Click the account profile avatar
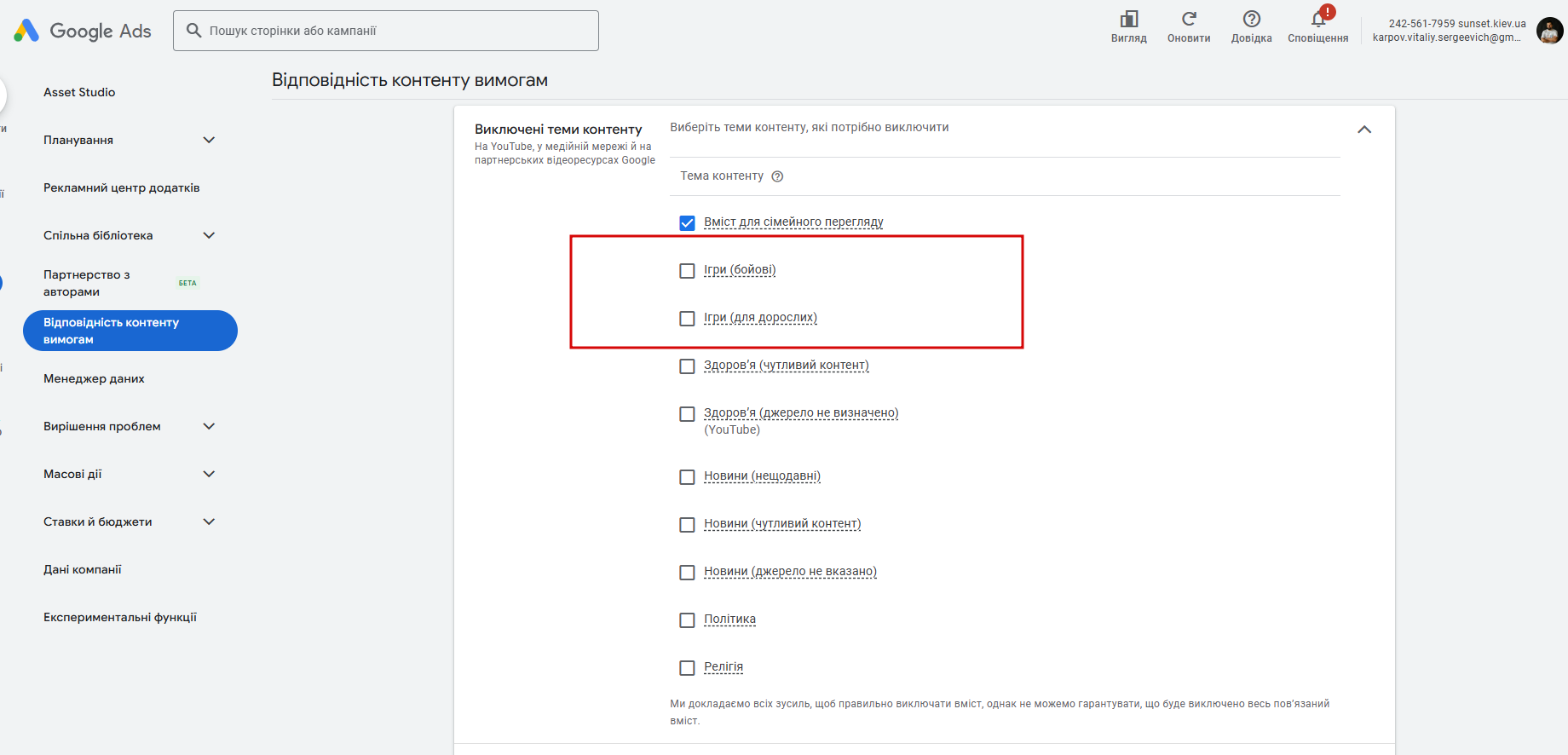Viewport: 1568px width, 755px height. [1549, 31]
